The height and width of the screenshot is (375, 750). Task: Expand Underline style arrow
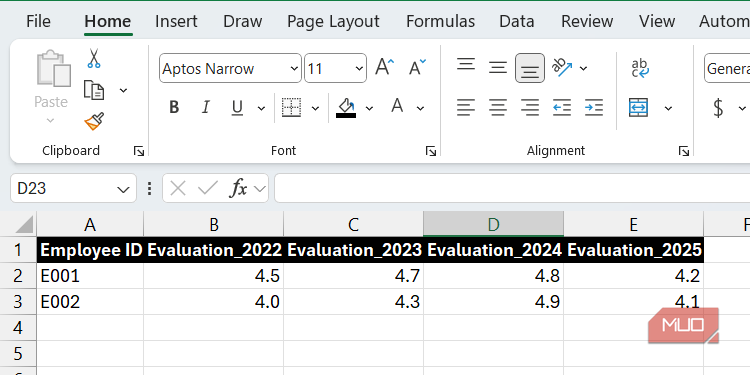tap(261, 108)
